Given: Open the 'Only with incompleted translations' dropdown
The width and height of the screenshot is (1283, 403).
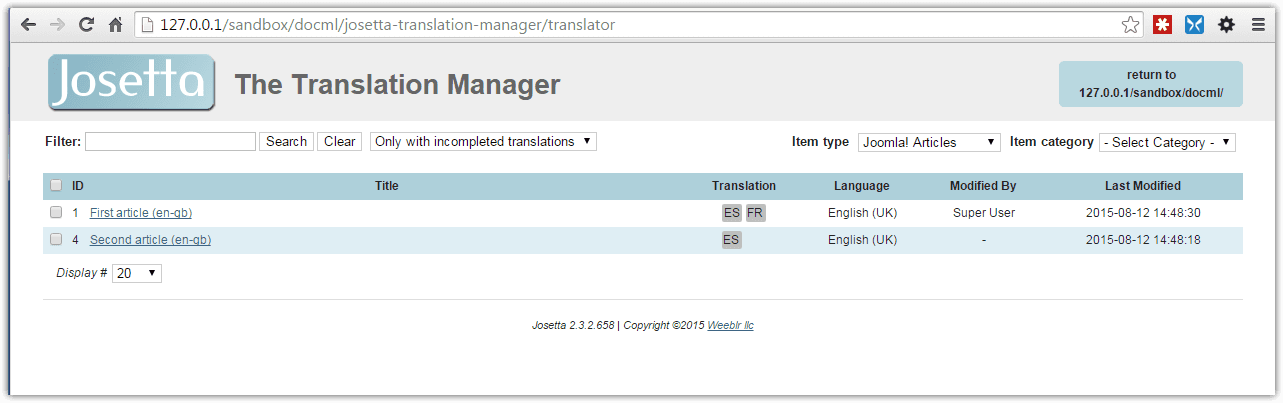Looking at the screenshot, I should click(x=483, y=141).
